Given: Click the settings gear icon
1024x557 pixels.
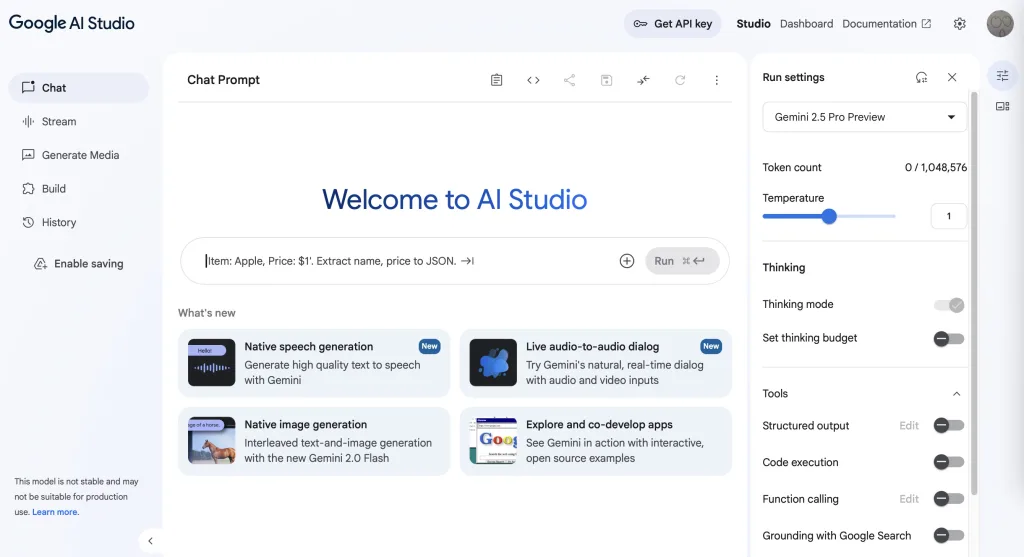Looking at the screenshot, I should (959, 24).
